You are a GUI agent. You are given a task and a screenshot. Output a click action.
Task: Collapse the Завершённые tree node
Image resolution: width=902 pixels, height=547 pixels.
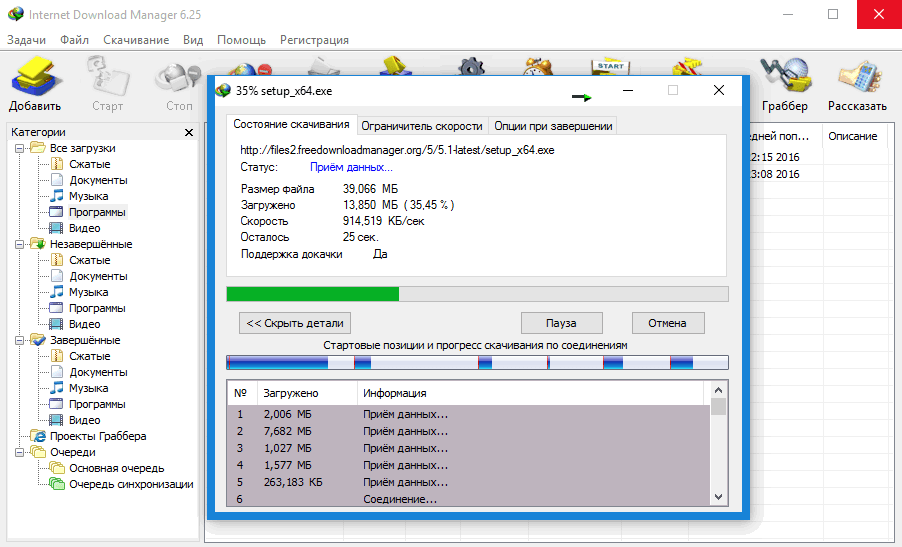tap(19, 340)
